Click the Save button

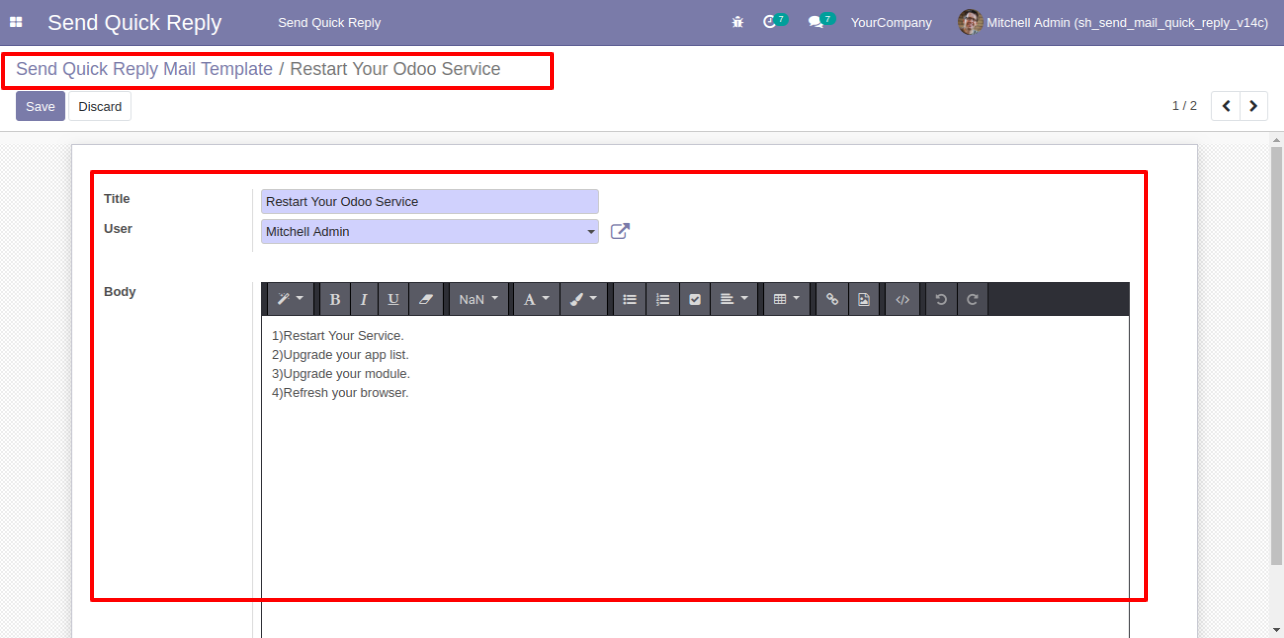(40, 106)
